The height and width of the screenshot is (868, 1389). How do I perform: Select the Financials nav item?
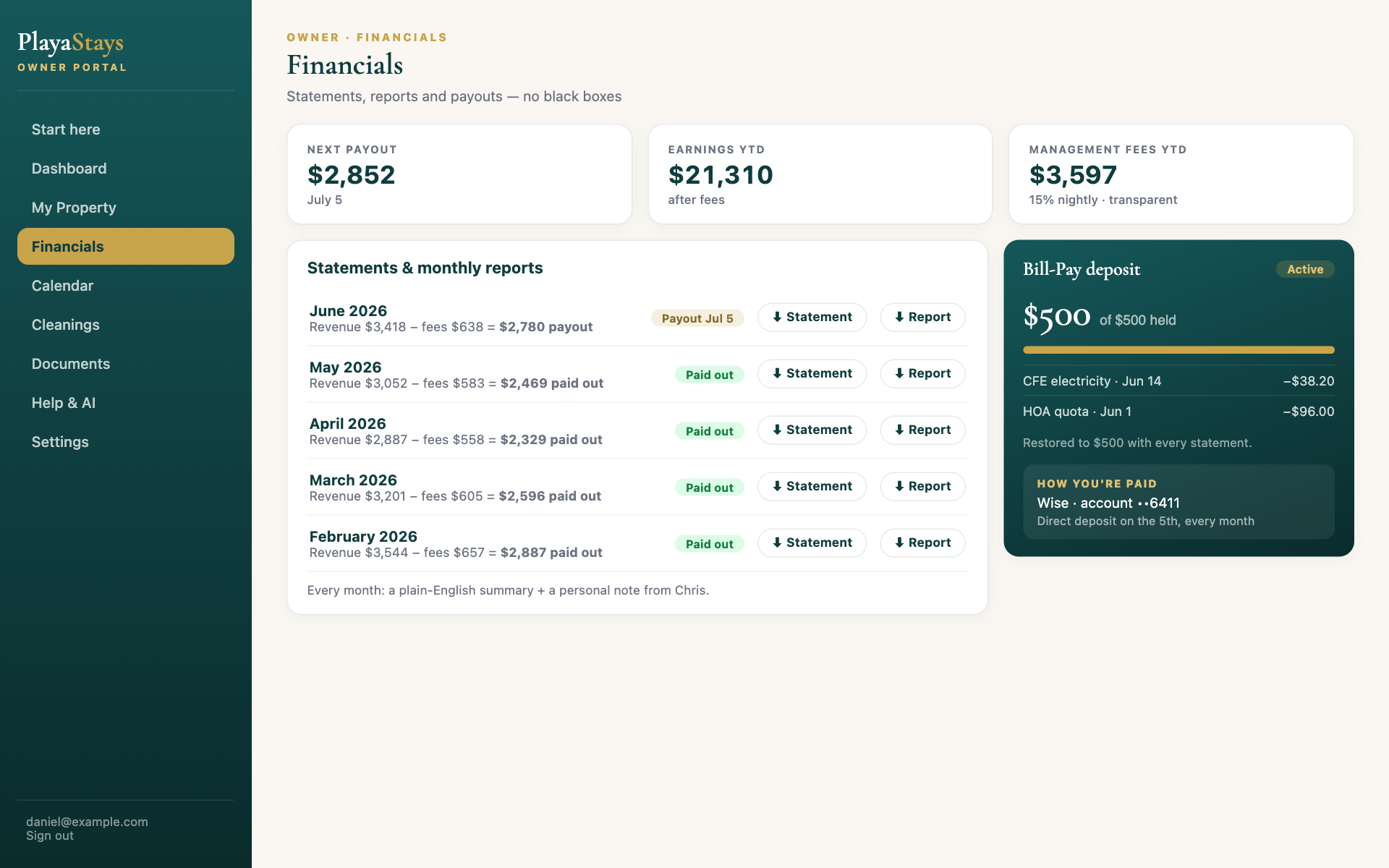coord(126,247)
